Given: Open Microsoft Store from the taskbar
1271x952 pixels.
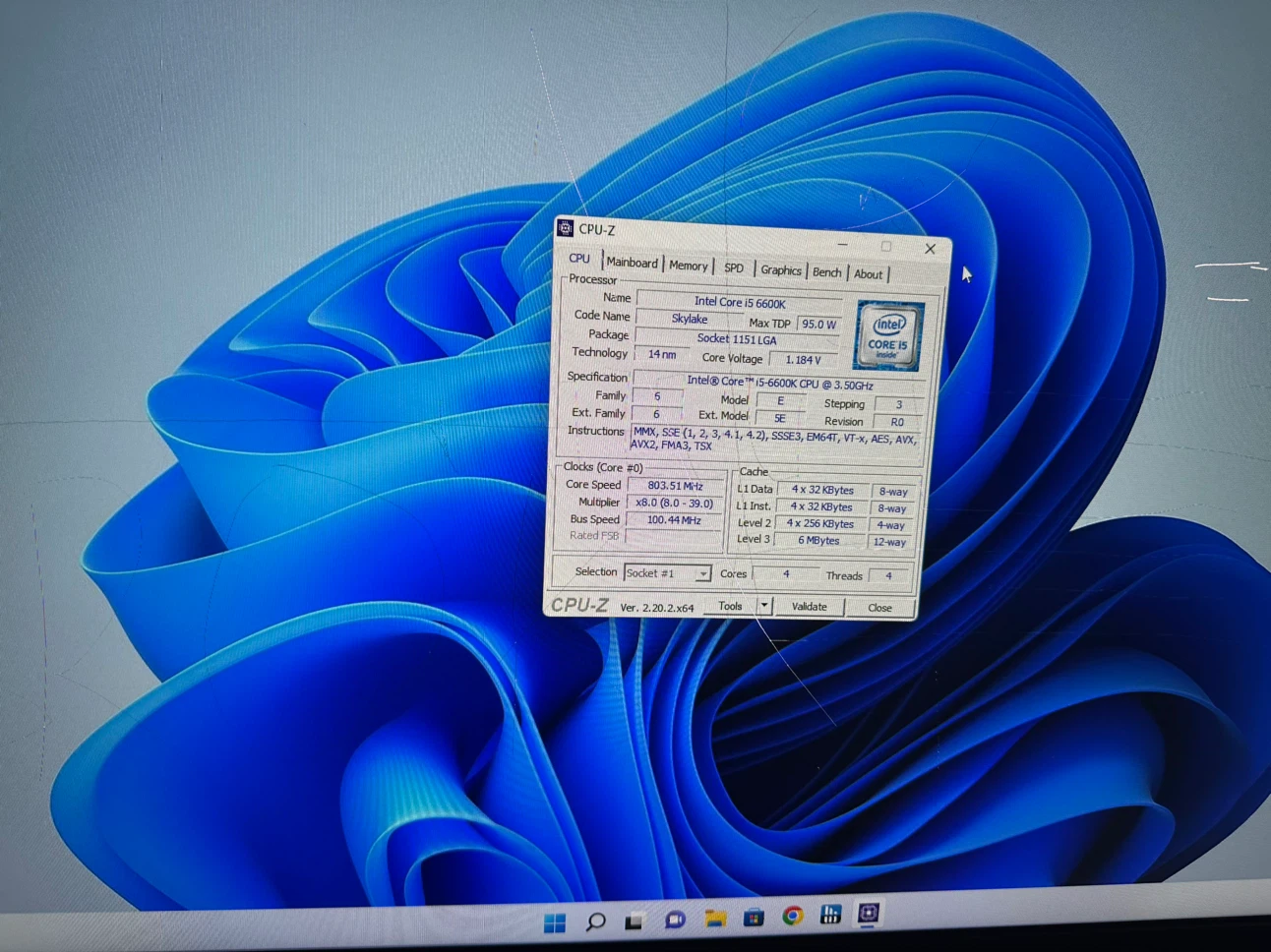Looking at the screenshot, I should (754, 918).
